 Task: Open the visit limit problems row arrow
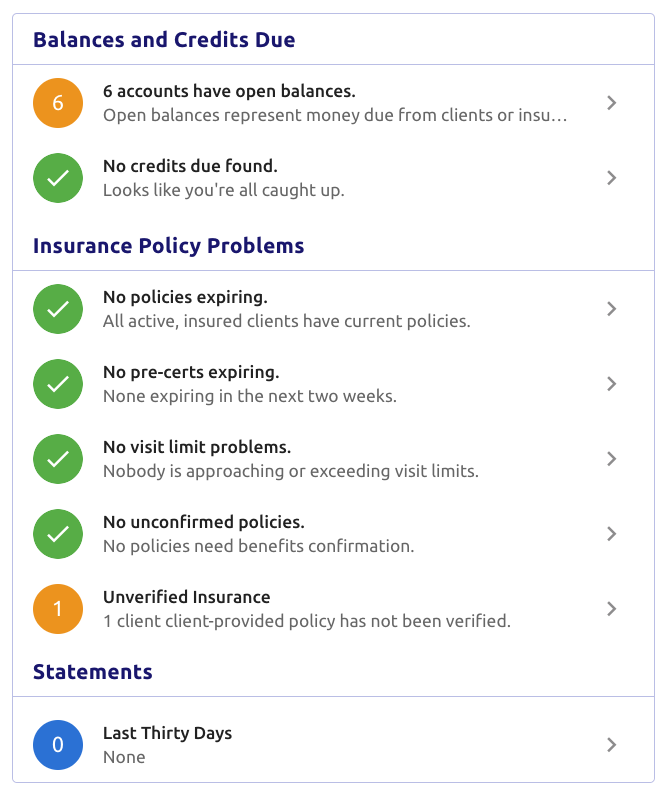click(612, 459)
